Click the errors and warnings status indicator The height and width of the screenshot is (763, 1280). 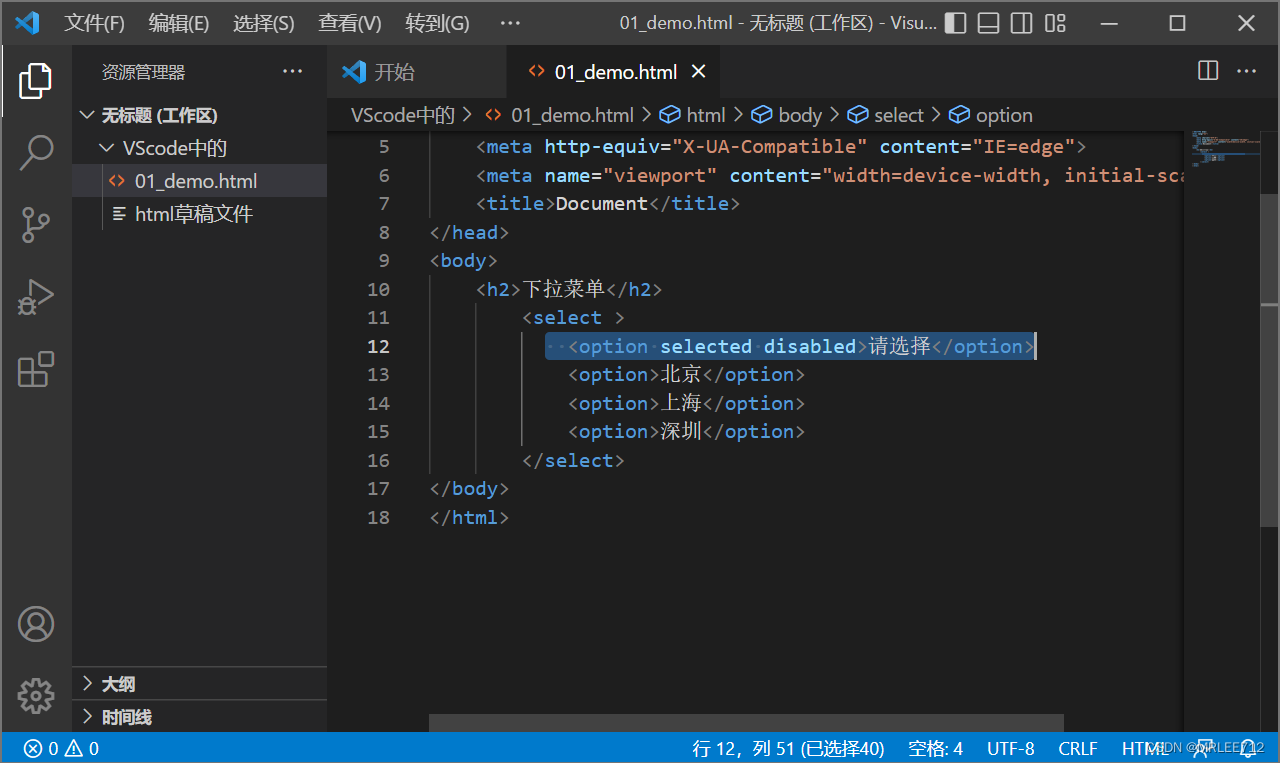pos(61,748)
